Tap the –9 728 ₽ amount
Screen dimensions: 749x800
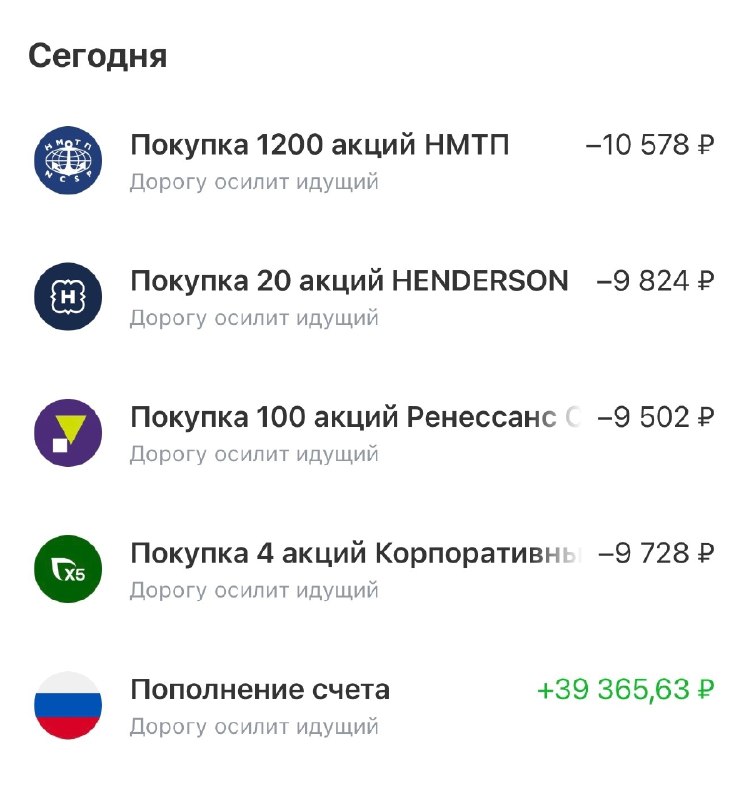pos(655,554)
